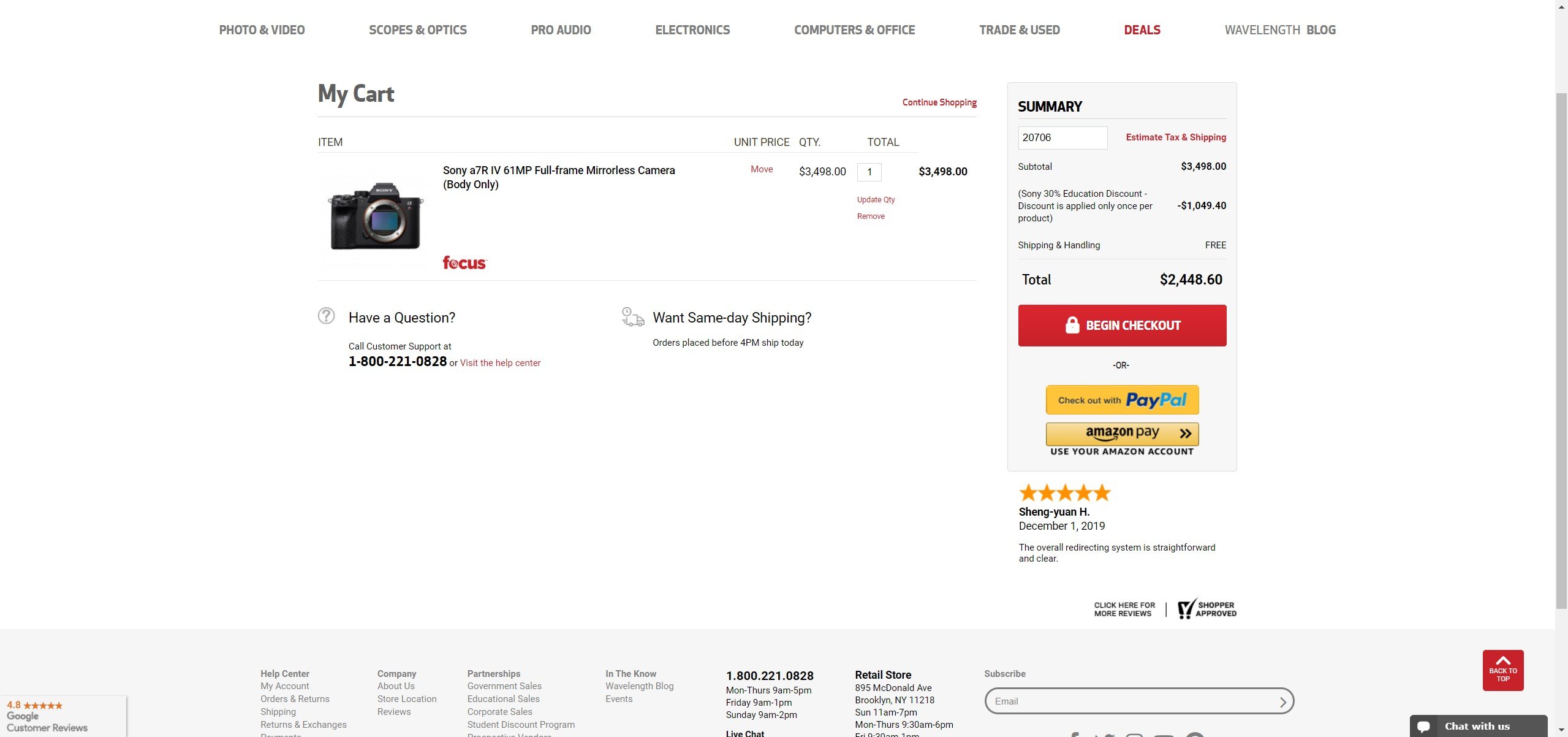This screenshot has width=1568, height=737.
Task: Open Store Location footer link
Action: [407, 699]
